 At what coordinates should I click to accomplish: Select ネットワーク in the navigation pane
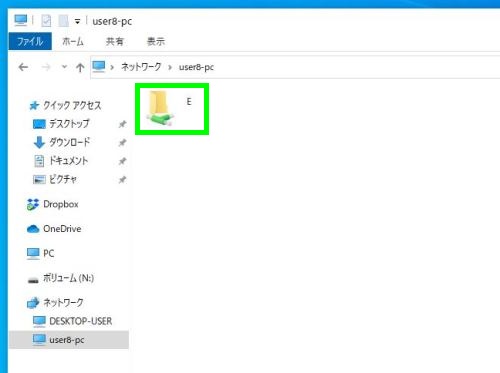55,303
